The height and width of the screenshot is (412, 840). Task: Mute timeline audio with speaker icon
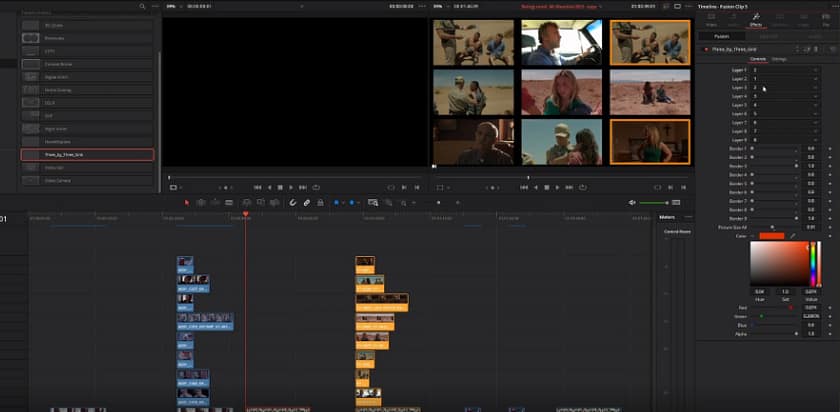click(632, 203)
